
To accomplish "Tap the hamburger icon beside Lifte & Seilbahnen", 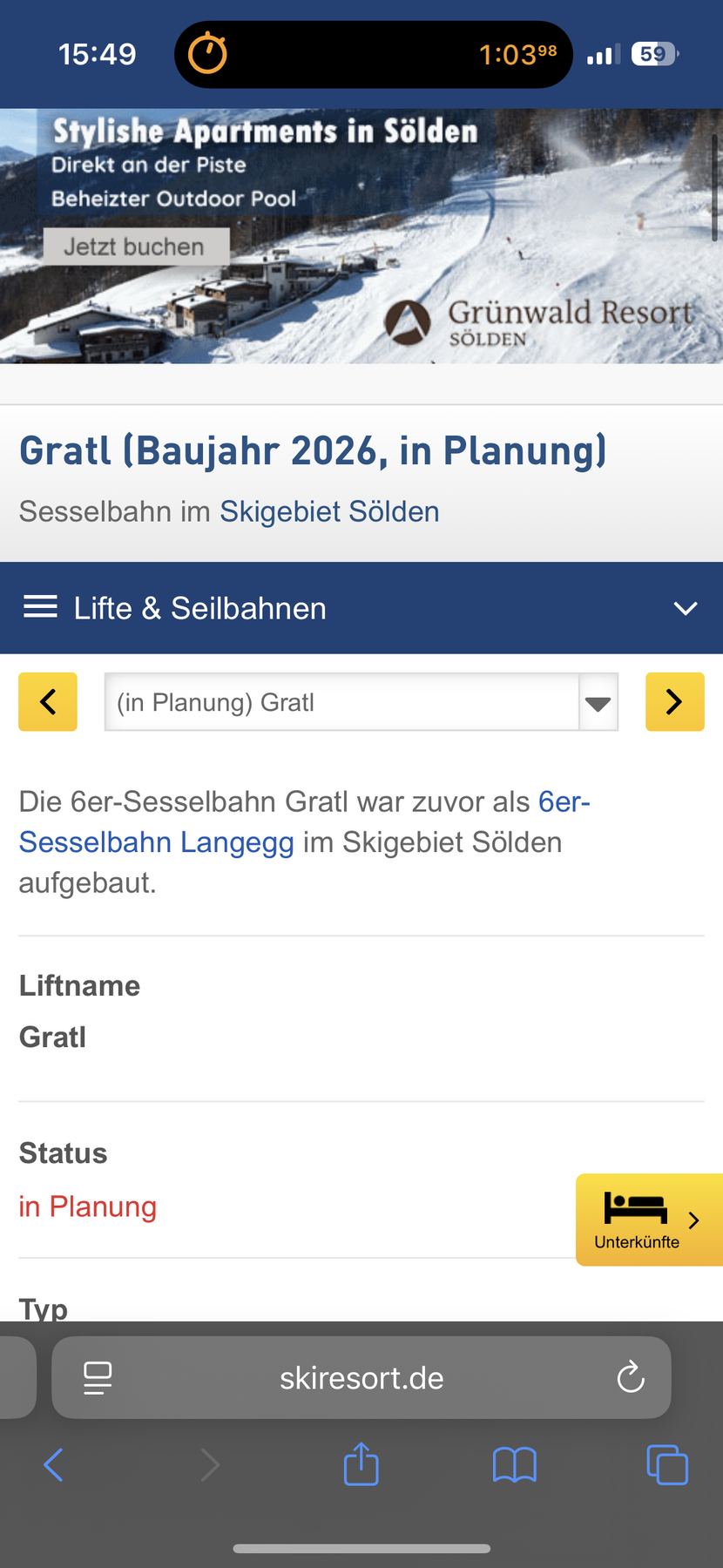I will point(40,607).
